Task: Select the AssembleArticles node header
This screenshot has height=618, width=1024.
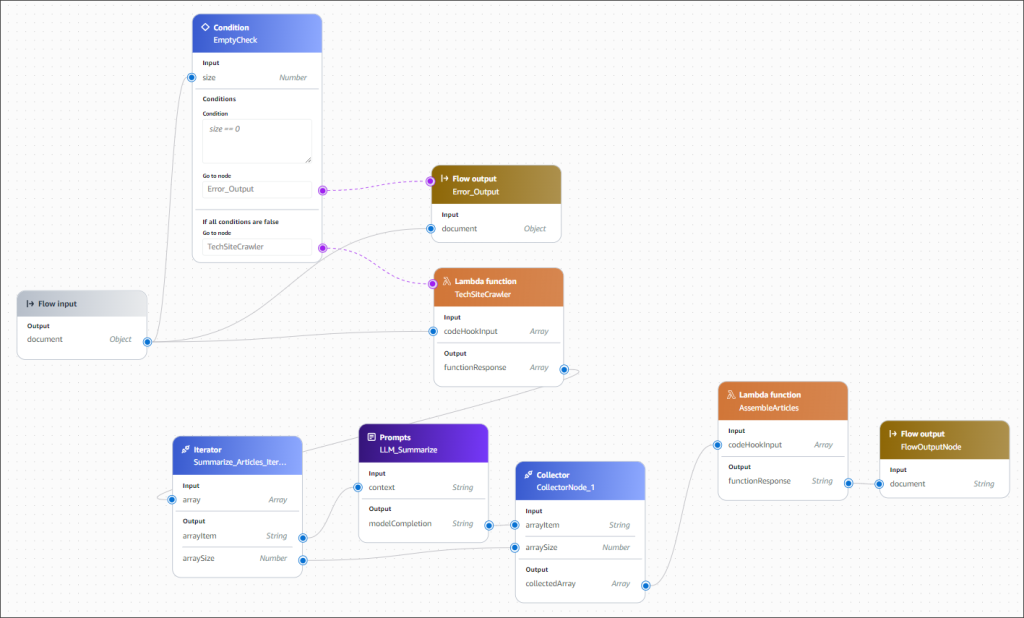Action: point(783,401)
